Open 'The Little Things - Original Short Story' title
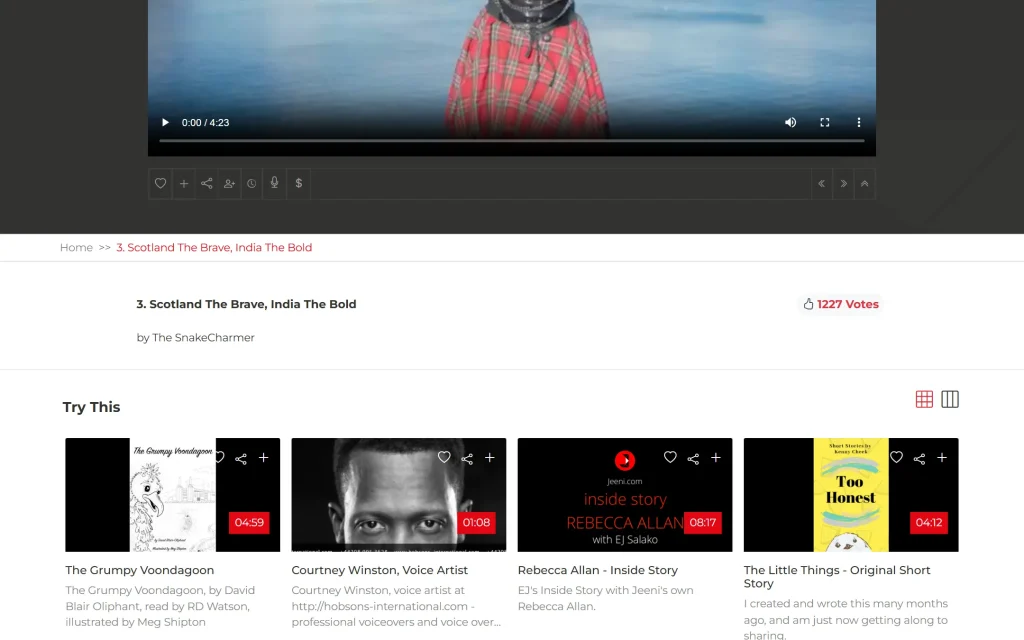The width and height of the screenshot is (1024, 640). pyautogui.click(x=837, y=577)
